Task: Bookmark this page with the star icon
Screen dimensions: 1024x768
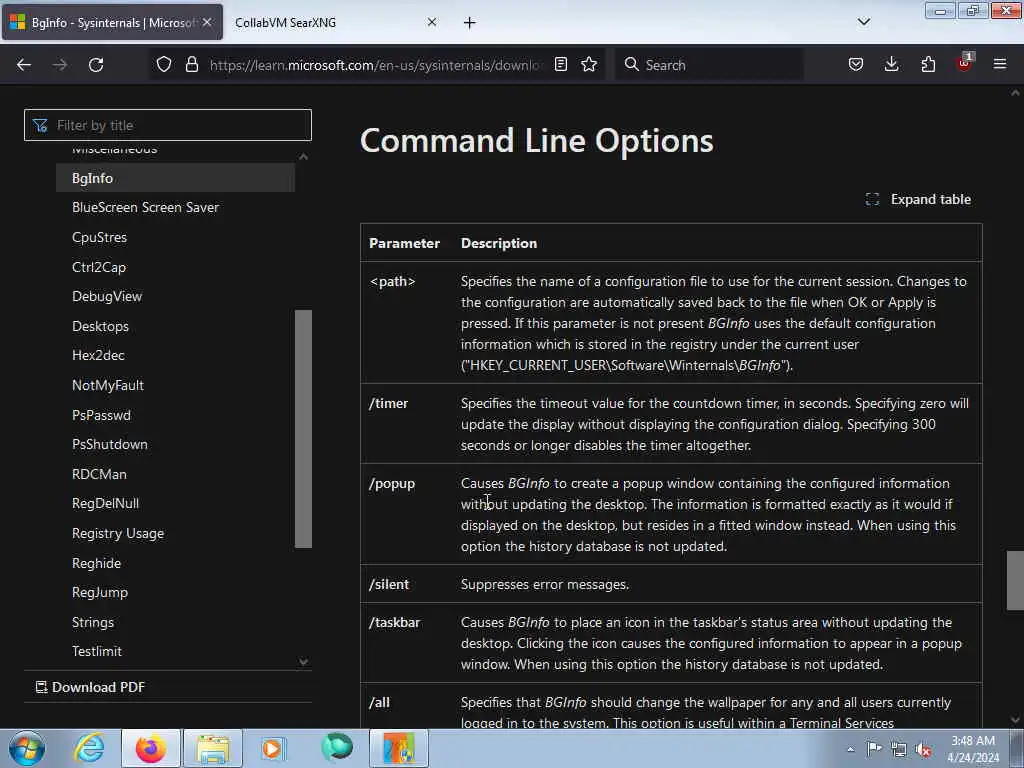Action: (589, 65)
